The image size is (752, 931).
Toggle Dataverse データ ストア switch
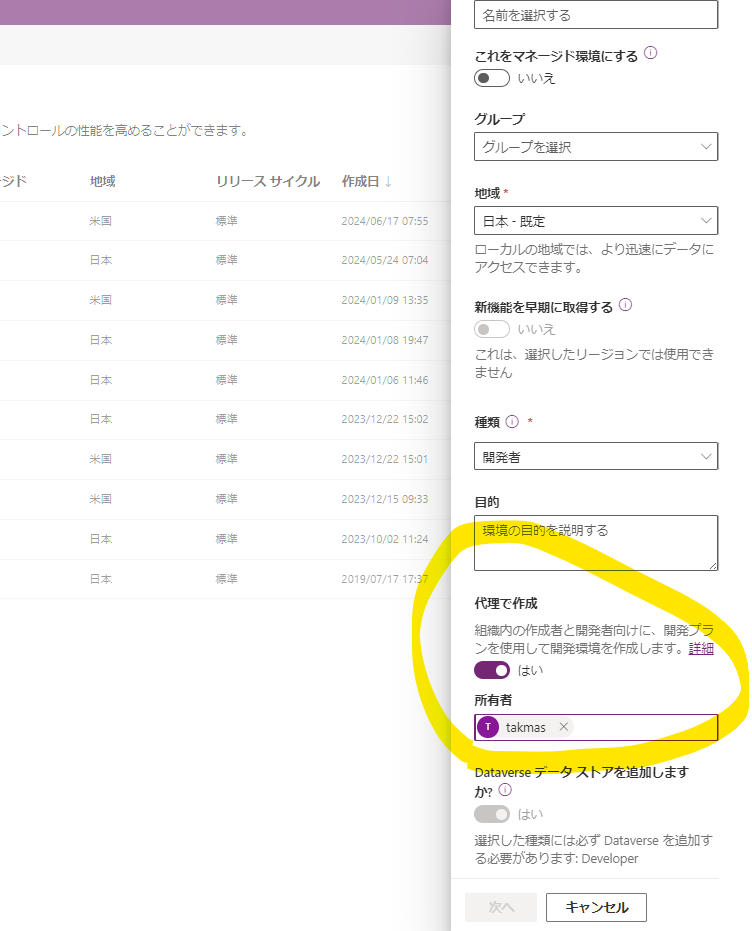491,814
